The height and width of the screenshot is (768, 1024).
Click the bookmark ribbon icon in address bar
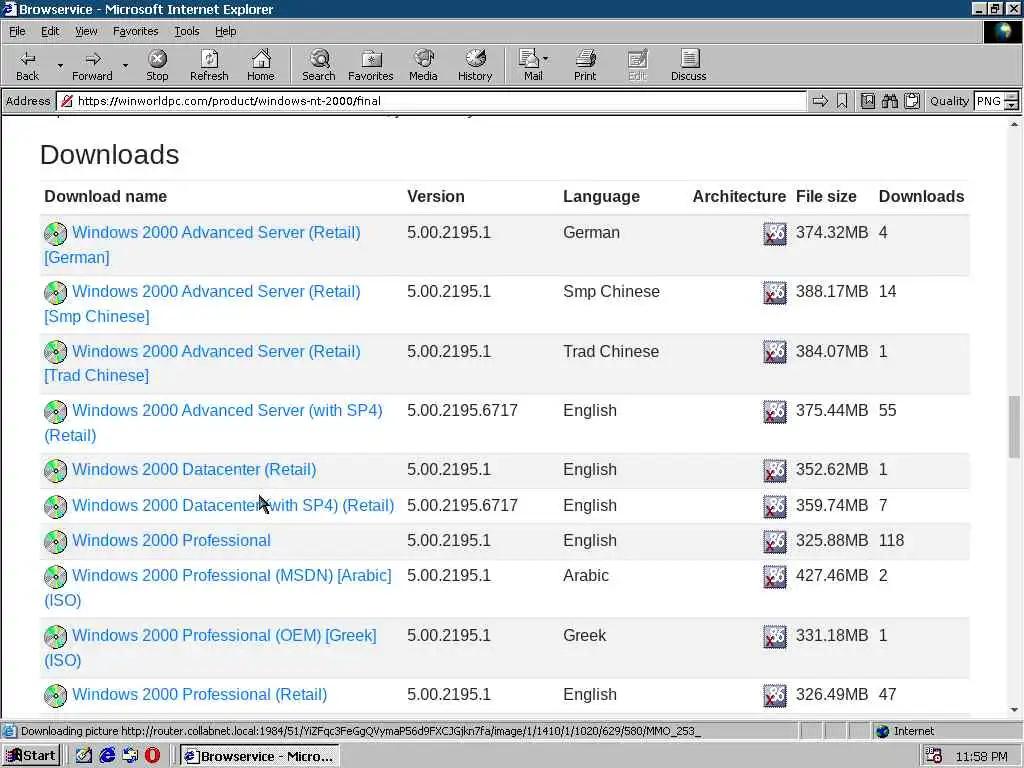(x=842, y=101)
